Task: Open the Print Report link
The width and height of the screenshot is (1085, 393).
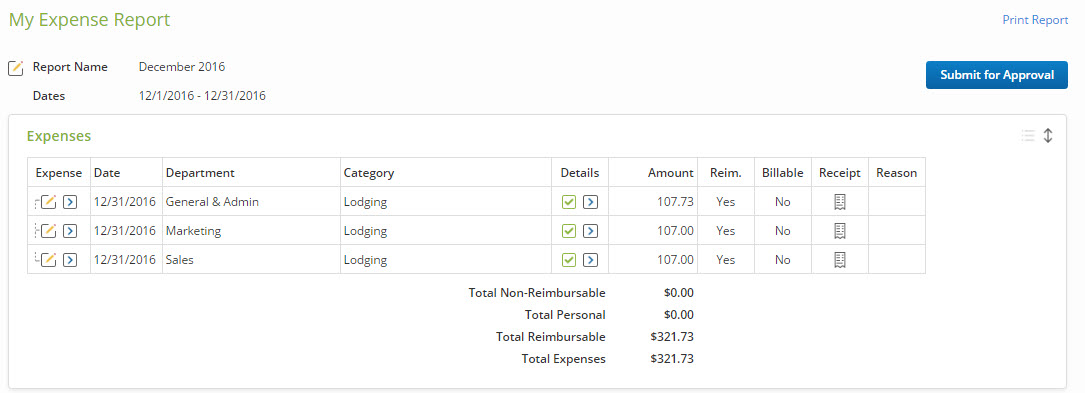Action: 1035,20
